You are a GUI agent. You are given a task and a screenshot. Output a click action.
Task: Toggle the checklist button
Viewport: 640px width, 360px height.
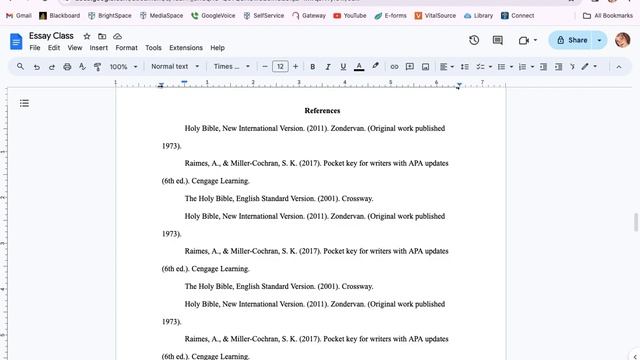point(480,67)
